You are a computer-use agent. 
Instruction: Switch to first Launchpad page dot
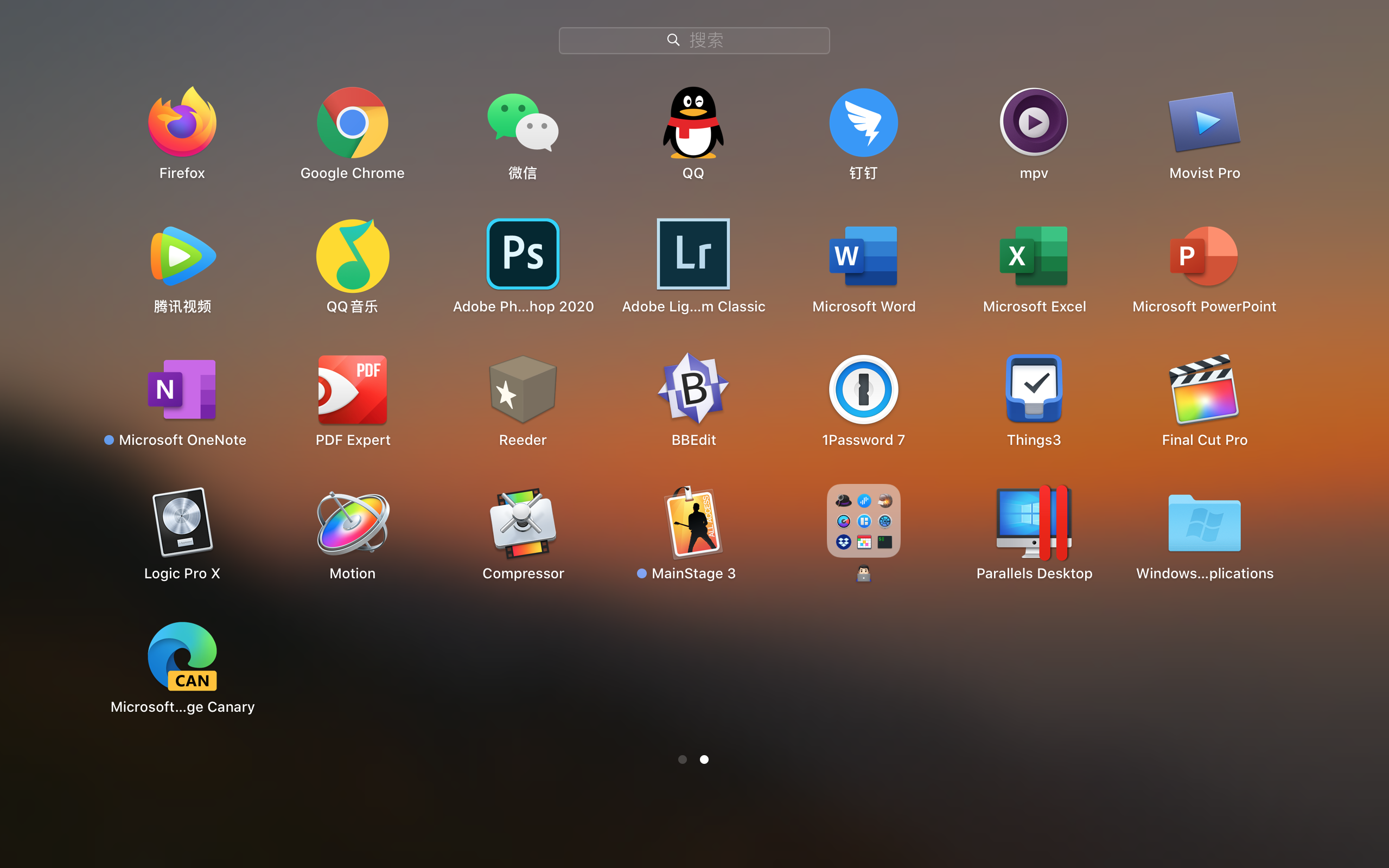682,759
